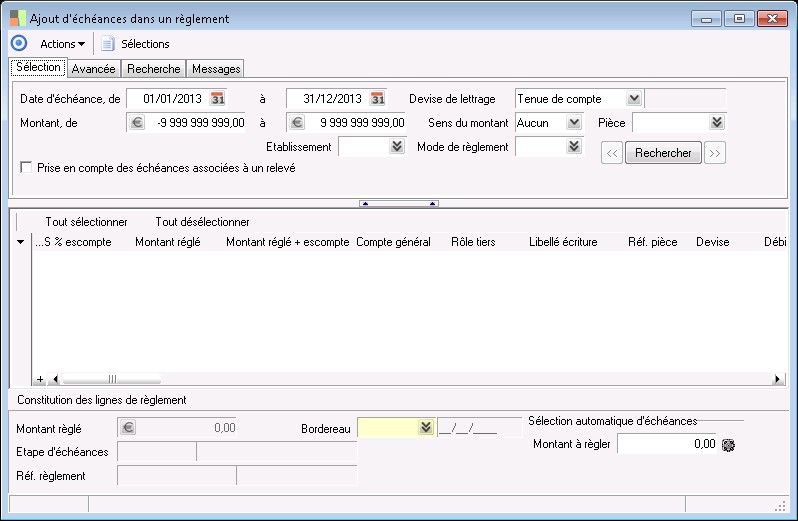Expand the Mode de règlement dropdown

[573, 147]
